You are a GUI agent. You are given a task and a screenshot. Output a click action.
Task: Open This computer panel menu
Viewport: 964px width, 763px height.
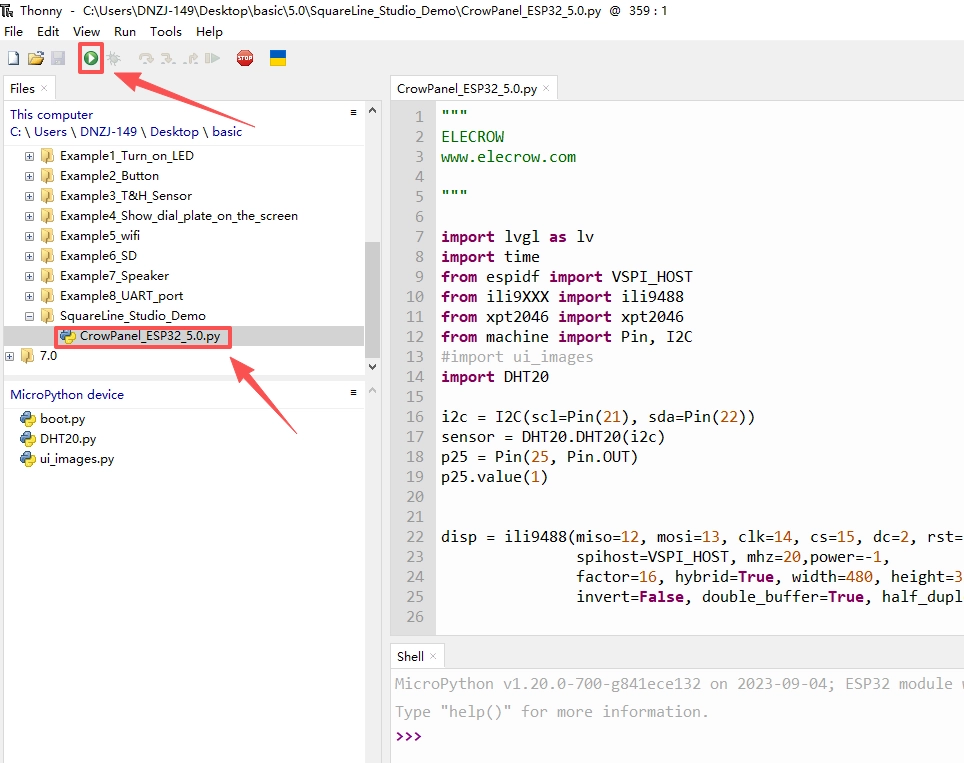pos(354,113)
